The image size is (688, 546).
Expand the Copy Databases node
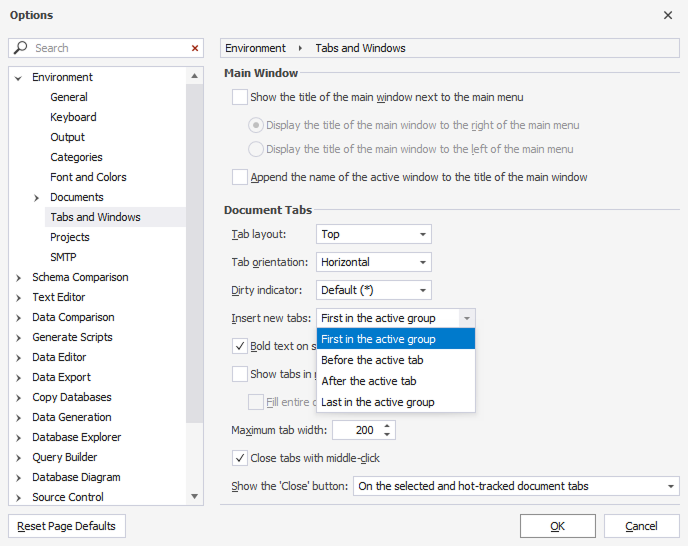point(18,398)
